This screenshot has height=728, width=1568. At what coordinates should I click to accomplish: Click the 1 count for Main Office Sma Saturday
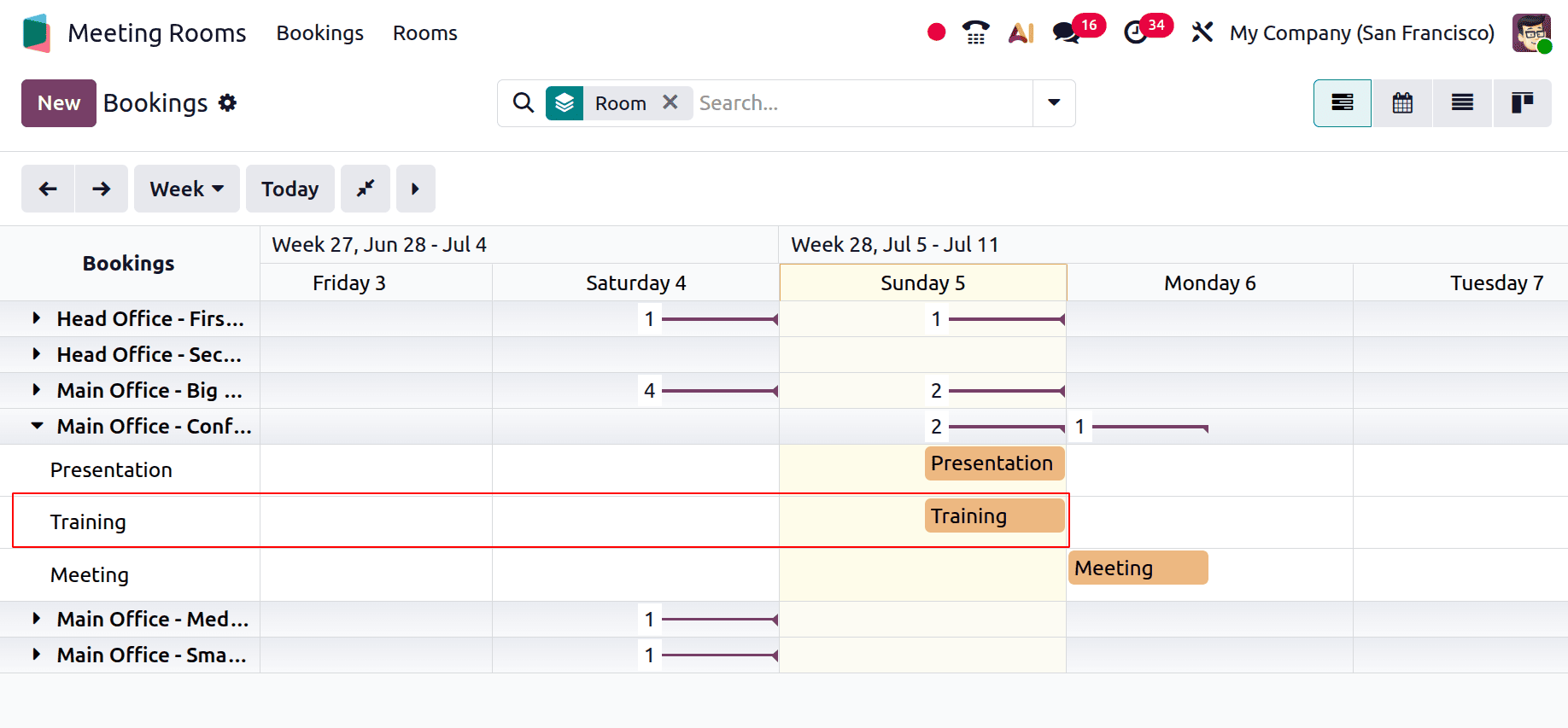[649, 655]
